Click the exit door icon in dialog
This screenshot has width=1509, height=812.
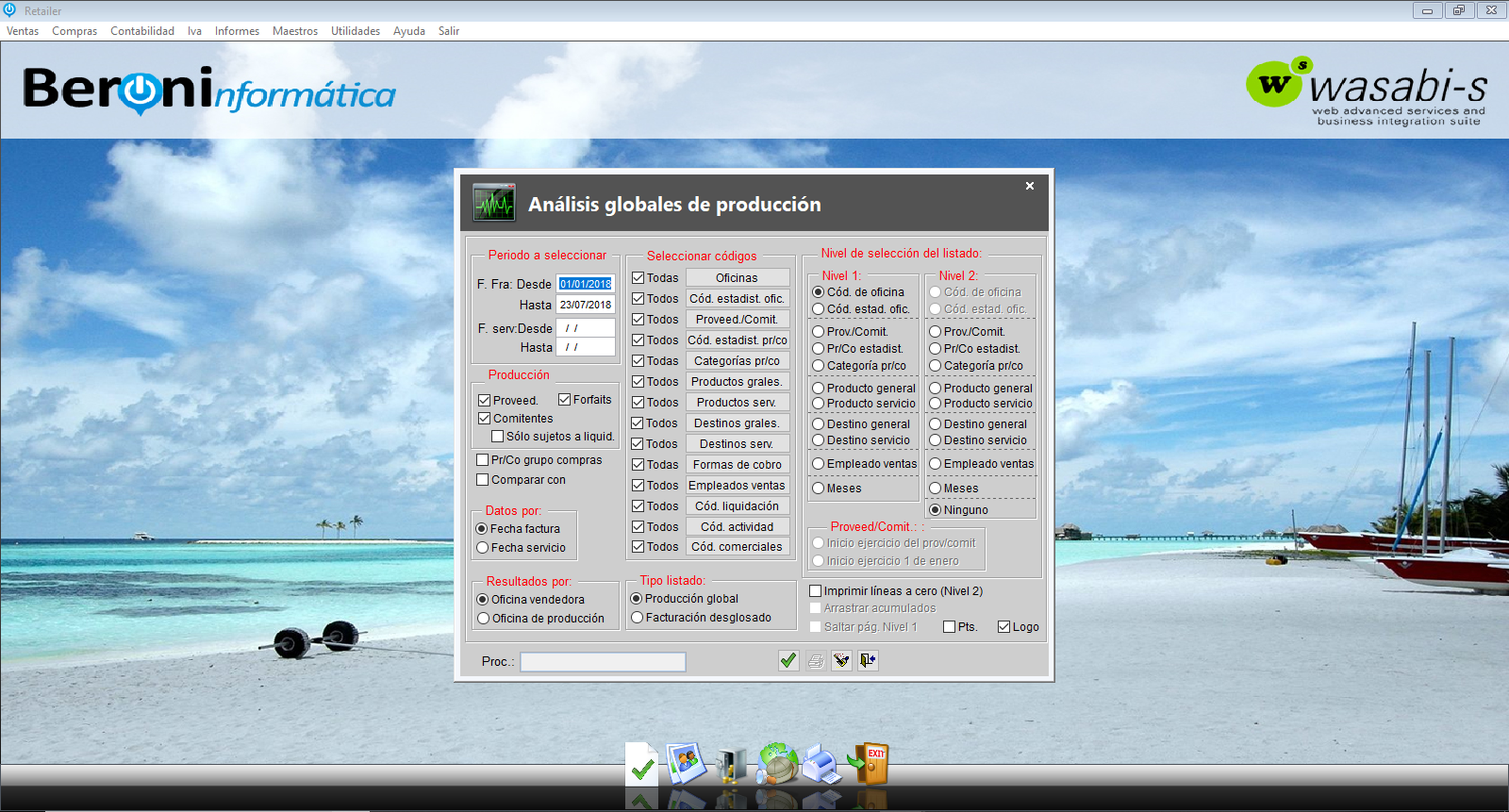click(x=868, y=661)
